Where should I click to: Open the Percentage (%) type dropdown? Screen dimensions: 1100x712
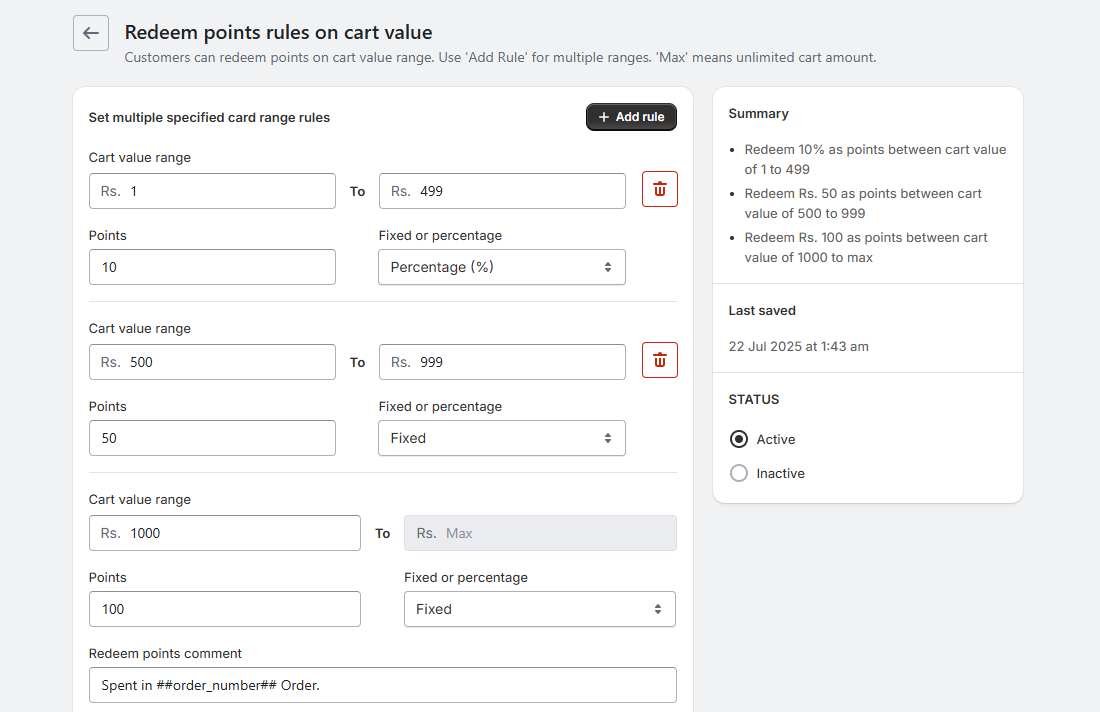(501, 267)
